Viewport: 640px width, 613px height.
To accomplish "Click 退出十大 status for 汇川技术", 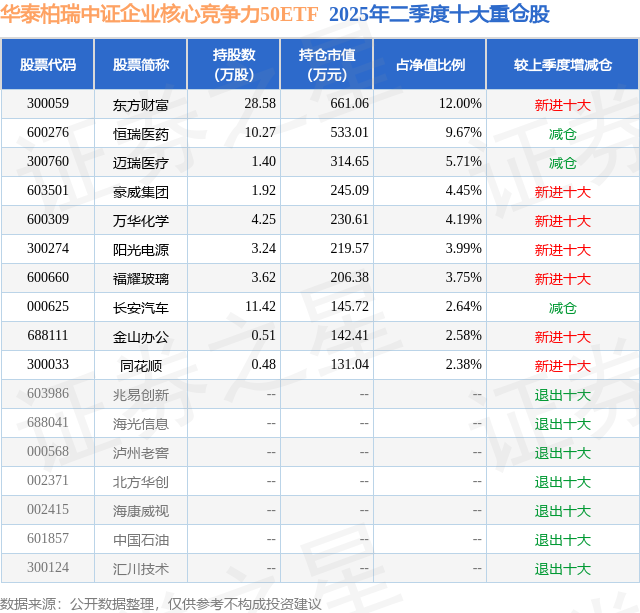I will click(563, 569).
